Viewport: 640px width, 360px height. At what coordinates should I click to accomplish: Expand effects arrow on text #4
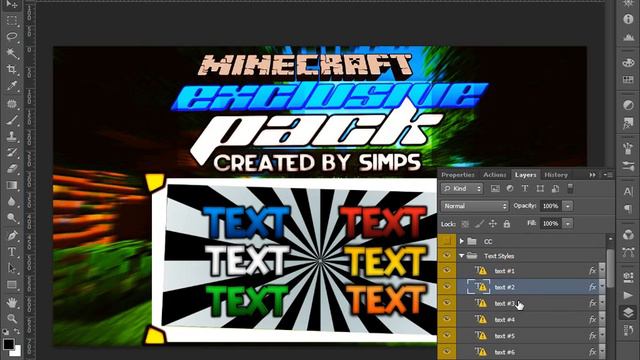[602, 320]
